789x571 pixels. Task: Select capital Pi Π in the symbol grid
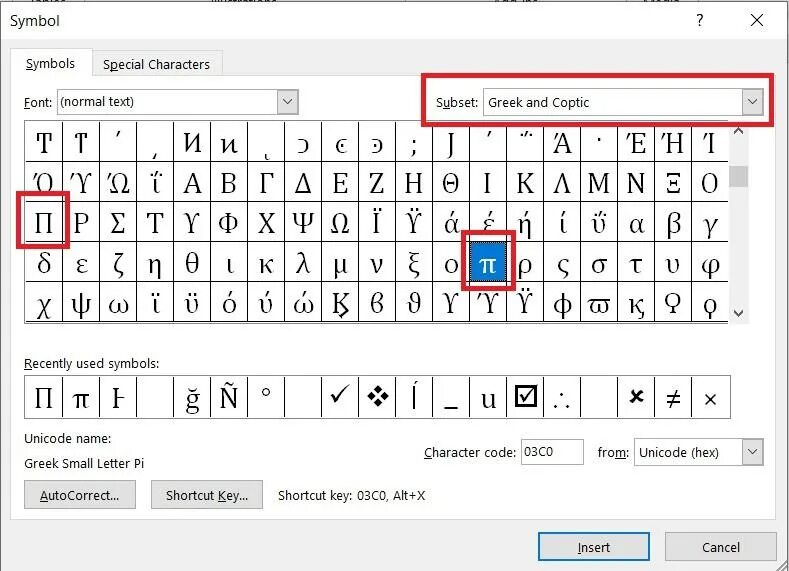click(x=44, y=222)
